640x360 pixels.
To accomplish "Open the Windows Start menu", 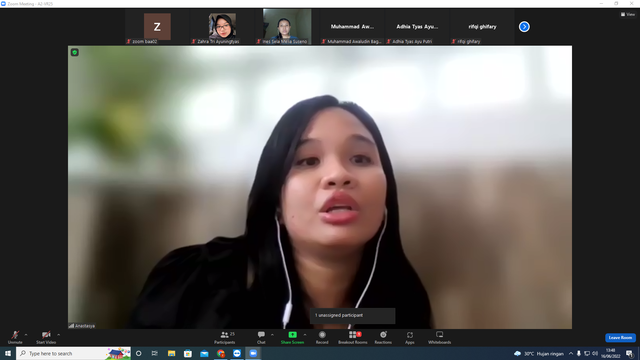I will 8,353.
